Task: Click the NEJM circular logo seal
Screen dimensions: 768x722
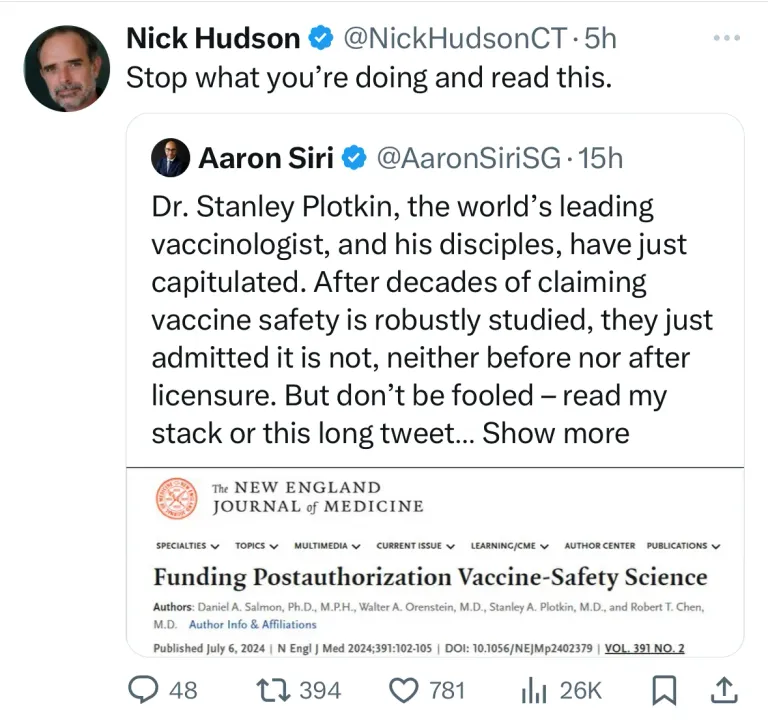Action: (177, 497)
